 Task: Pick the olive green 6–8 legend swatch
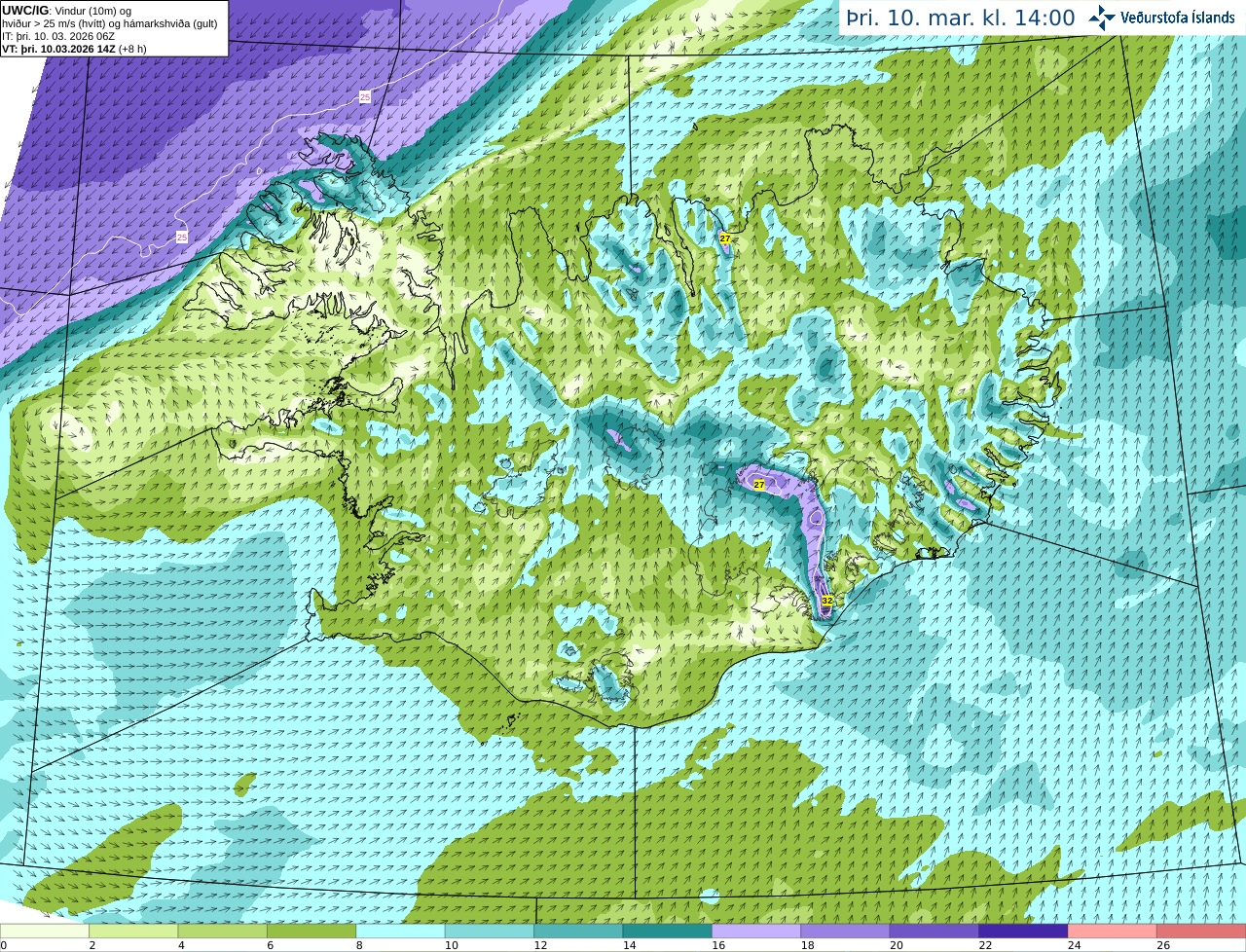click(x=311, y=931)
